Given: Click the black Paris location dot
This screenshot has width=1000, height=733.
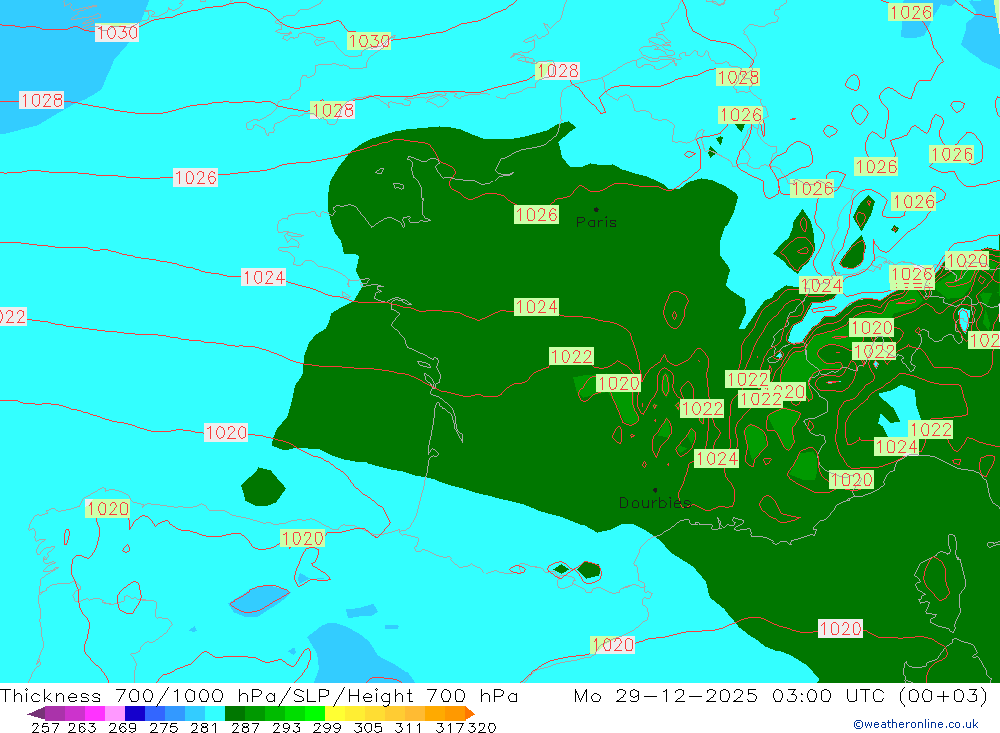Looking at the screenshot, I should 596,209.
